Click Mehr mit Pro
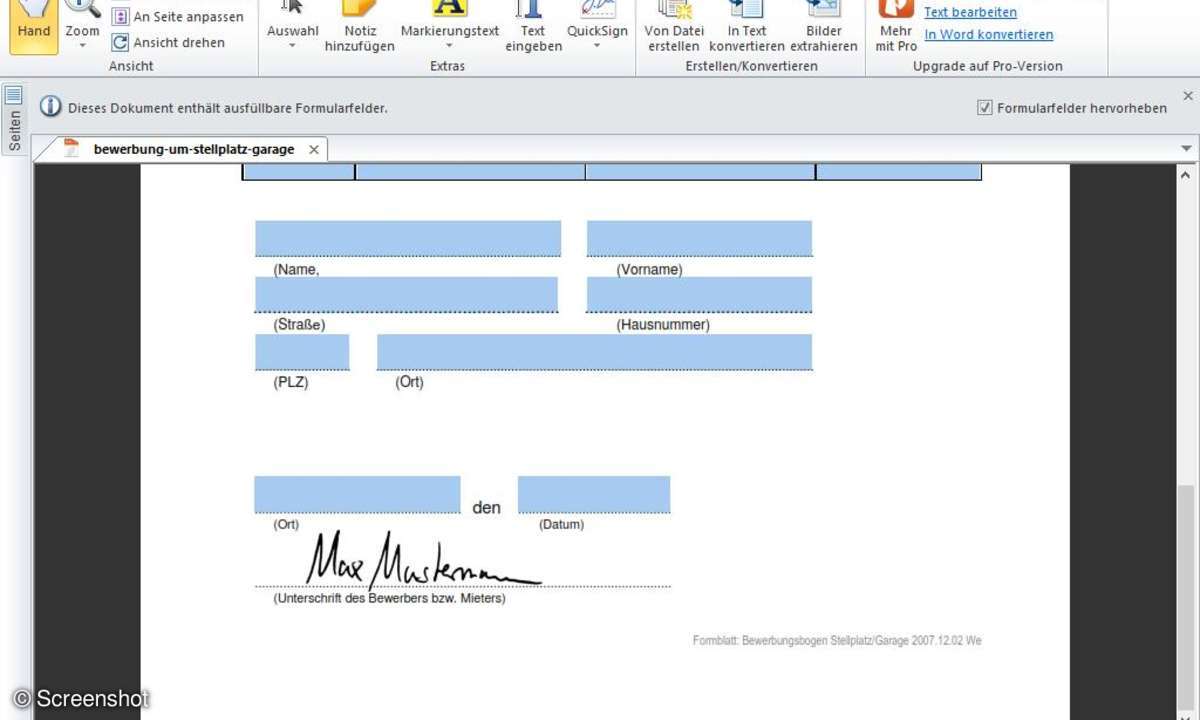 [x=896, y=27]
